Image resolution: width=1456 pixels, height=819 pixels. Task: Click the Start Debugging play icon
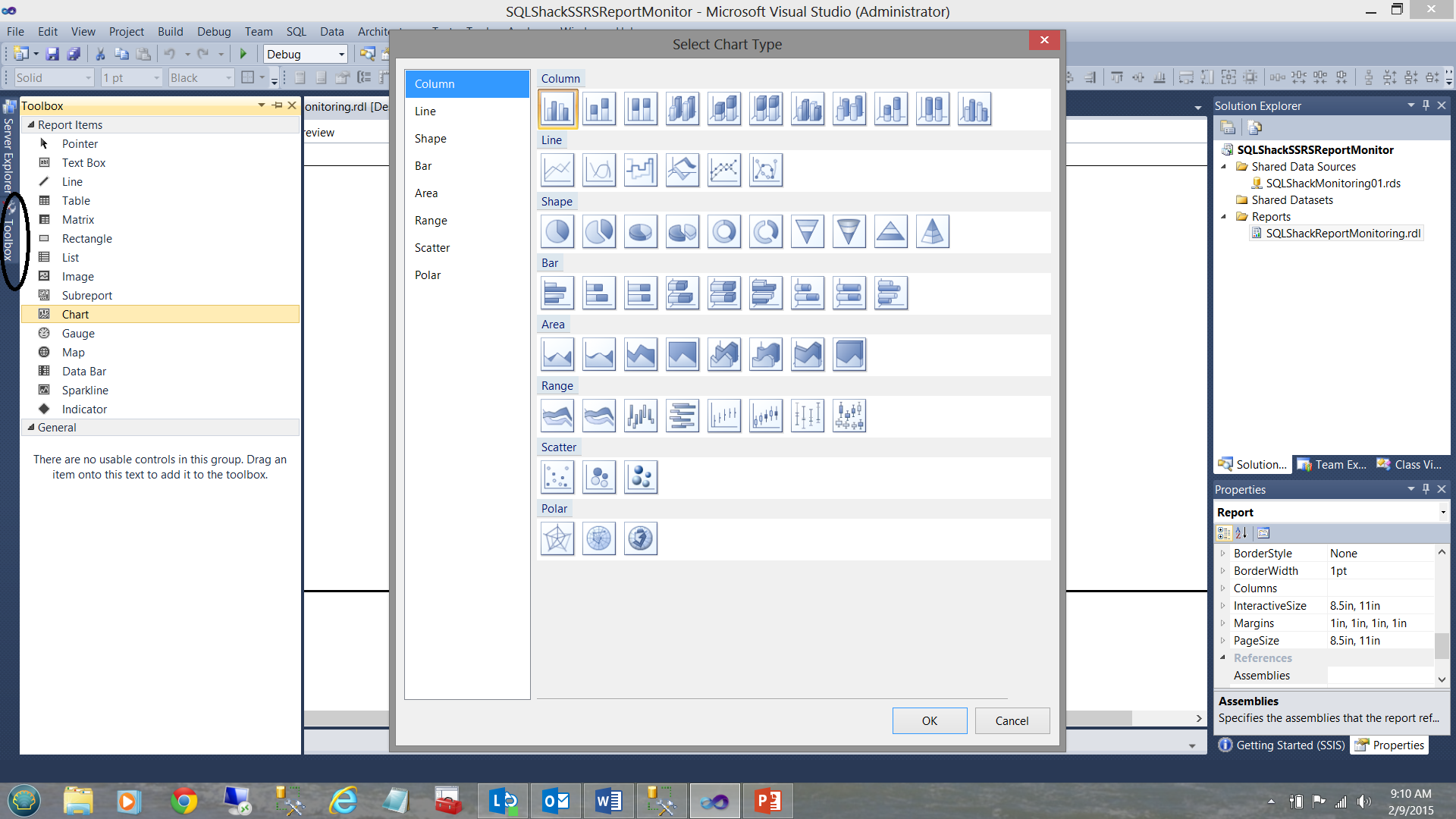[243, 54]
